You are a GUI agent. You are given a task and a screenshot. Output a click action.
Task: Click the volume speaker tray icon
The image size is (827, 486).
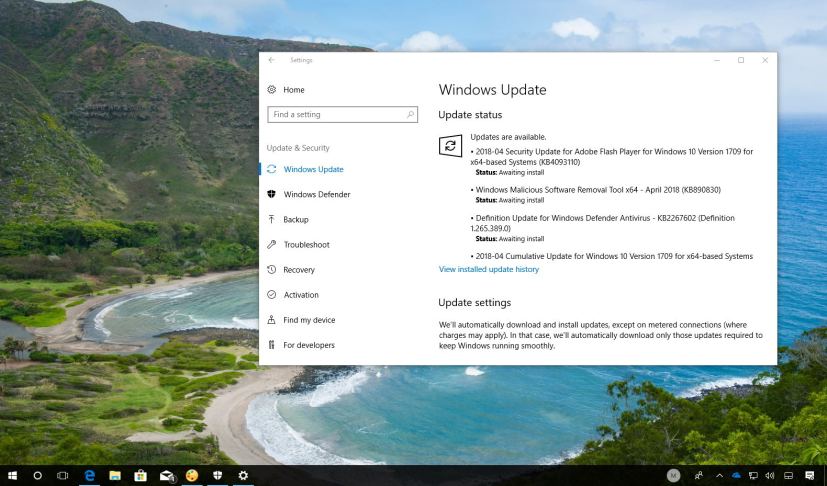770,475
